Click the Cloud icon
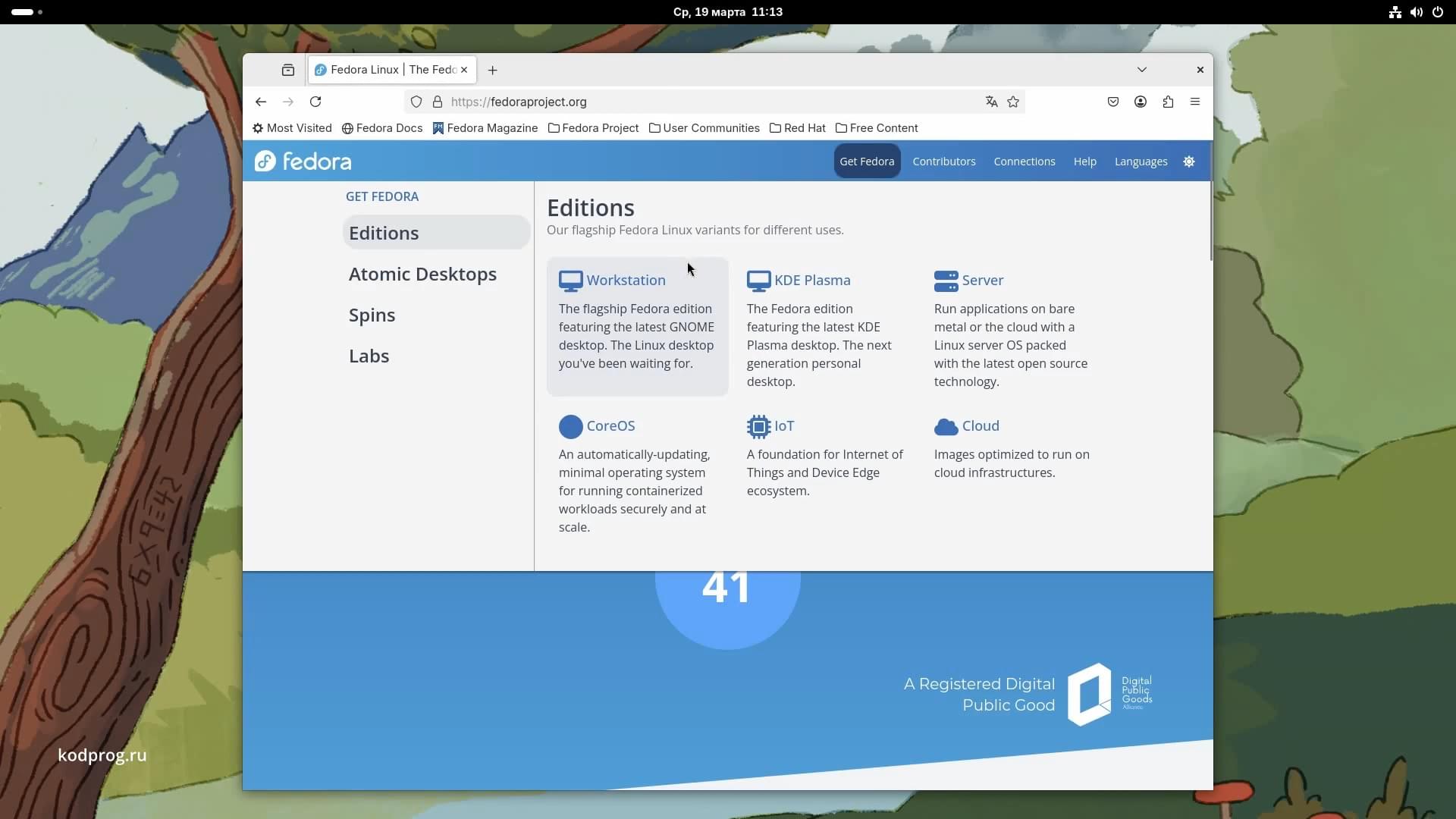The width and height of the screenshot is (1456, 819). [x=946, y=427]
